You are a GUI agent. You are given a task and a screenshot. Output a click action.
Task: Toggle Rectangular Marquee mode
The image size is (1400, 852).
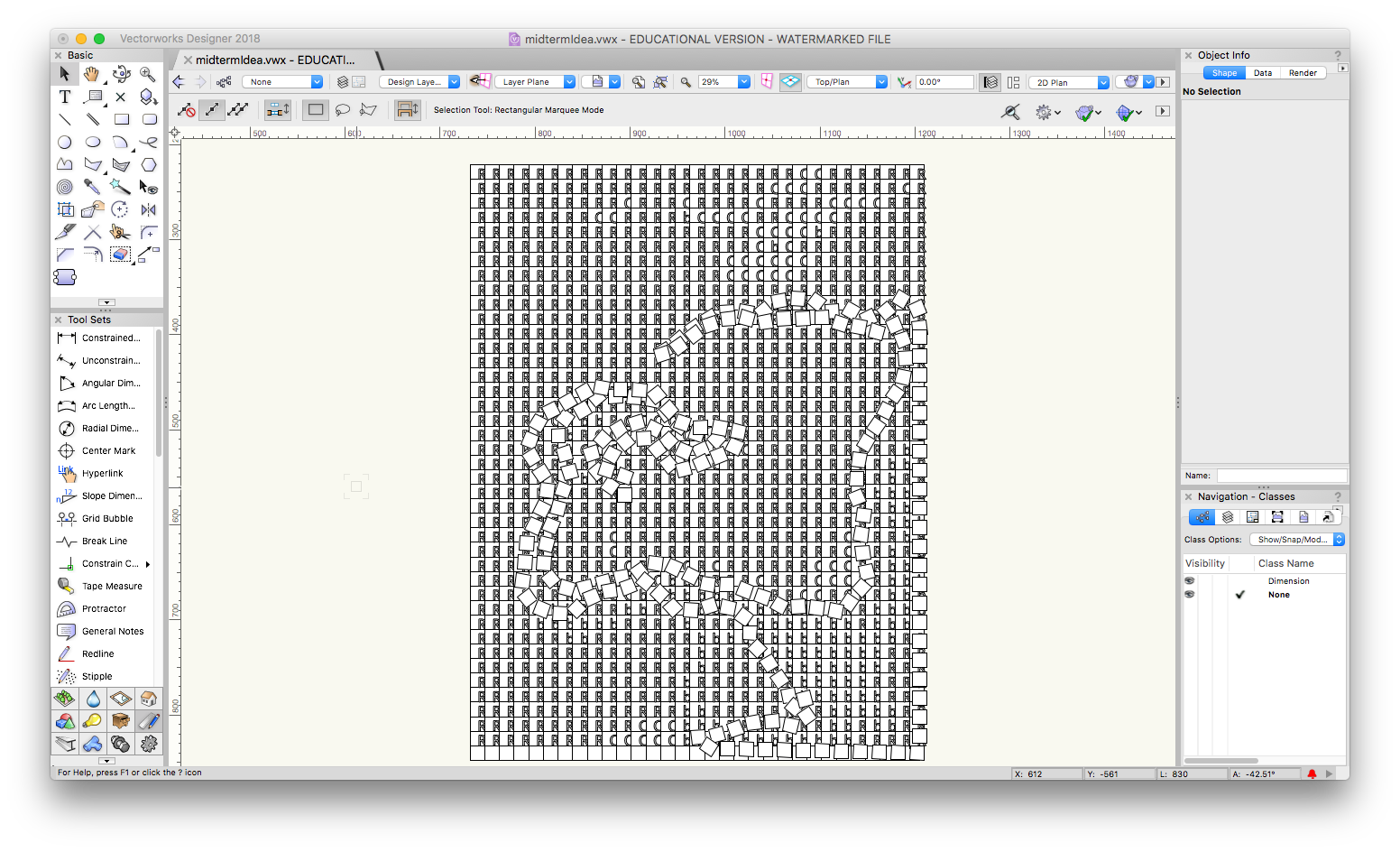coord(316,110)
